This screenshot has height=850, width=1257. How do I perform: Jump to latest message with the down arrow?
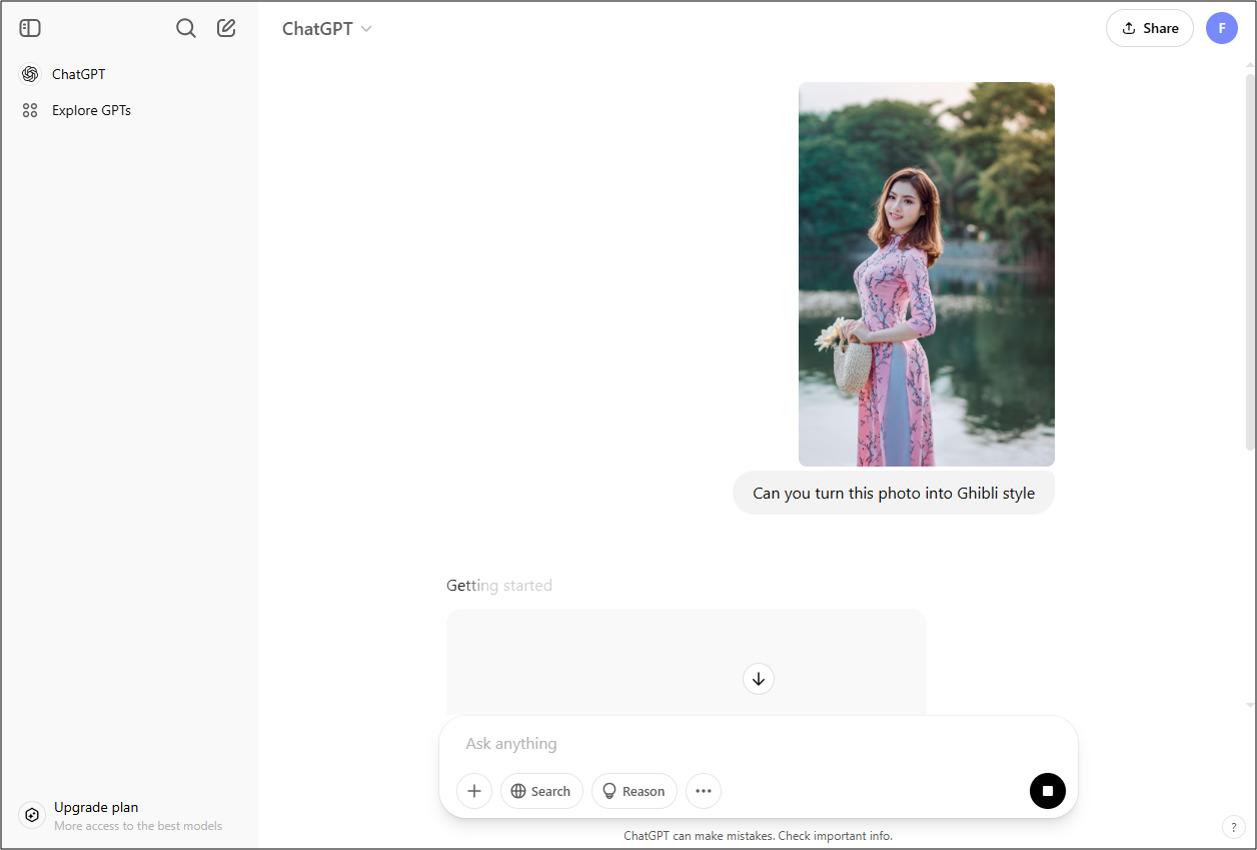point(759,679)
